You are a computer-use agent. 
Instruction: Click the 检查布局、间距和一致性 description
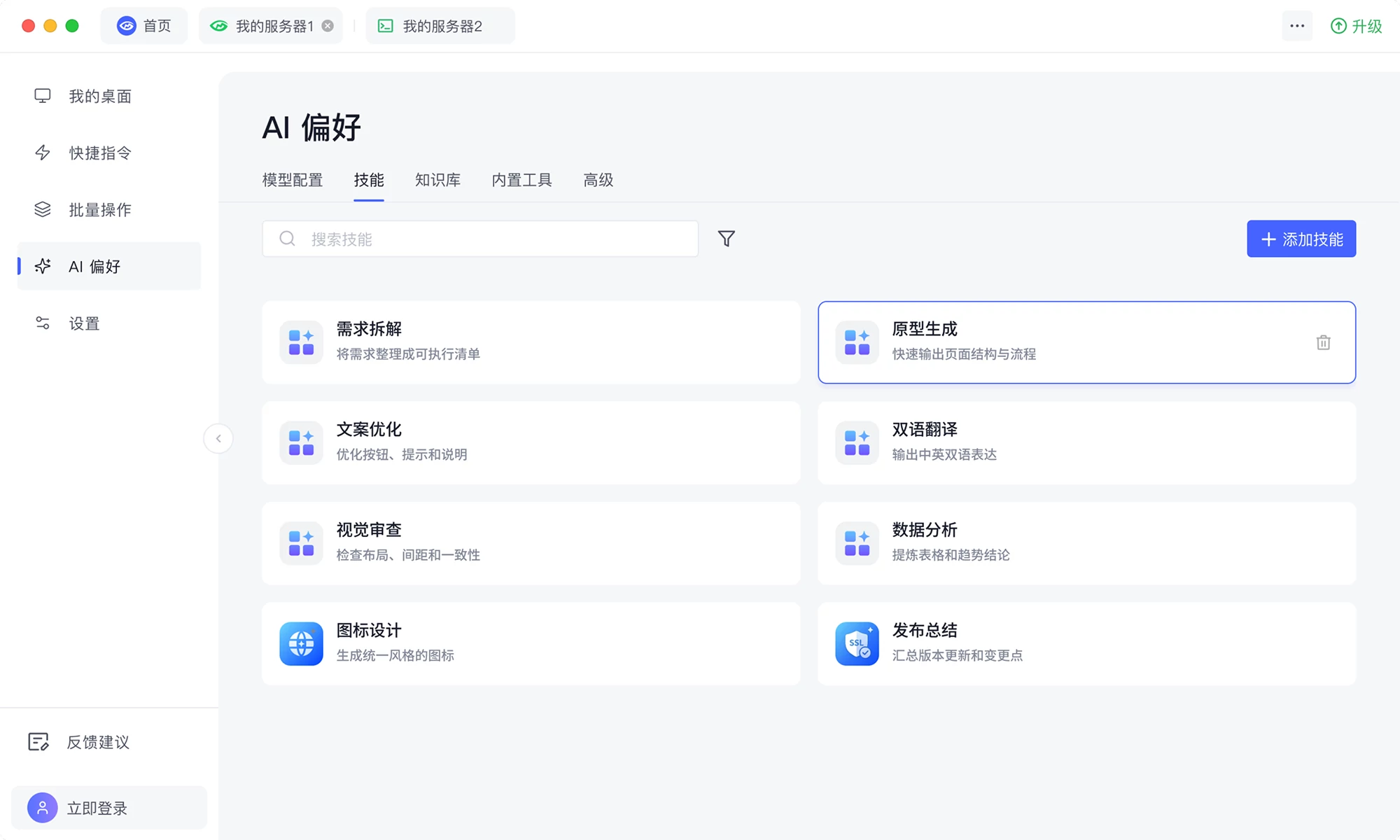pyautogui.click(x=408, y=555)
